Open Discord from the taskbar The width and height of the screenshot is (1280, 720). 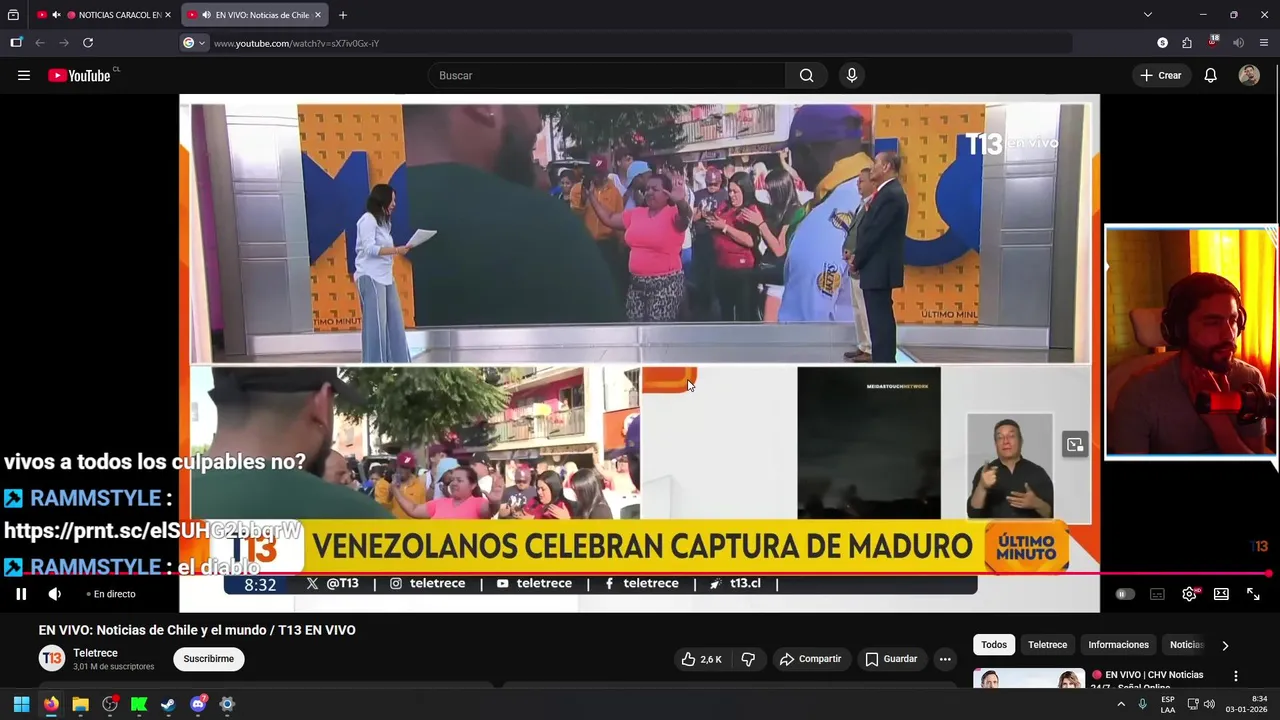tap(198, 704)
